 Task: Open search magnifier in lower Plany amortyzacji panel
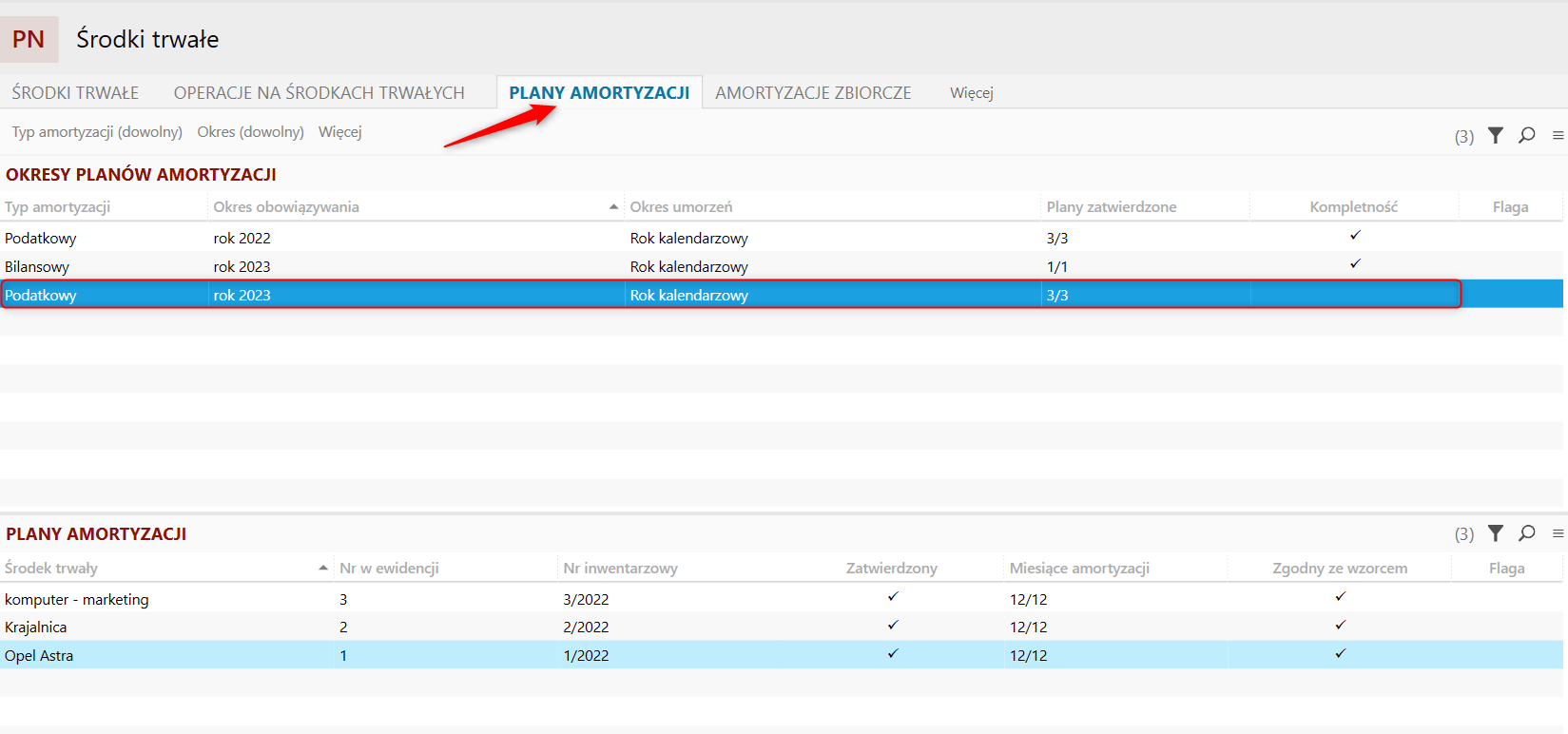[x=1527, y=533]
